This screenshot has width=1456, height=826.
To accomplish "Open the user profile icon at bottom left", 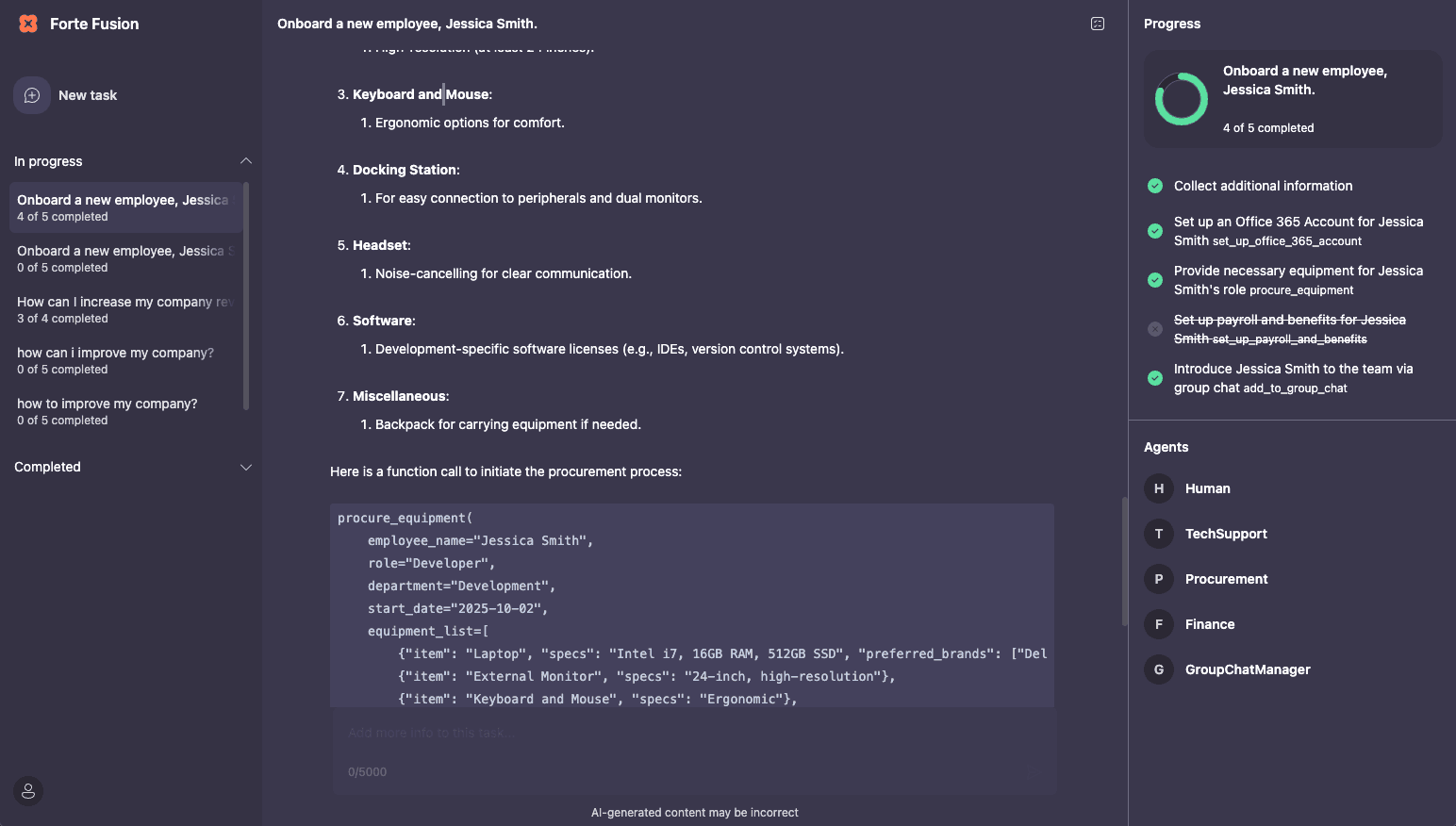I will (x=27, y=791).
